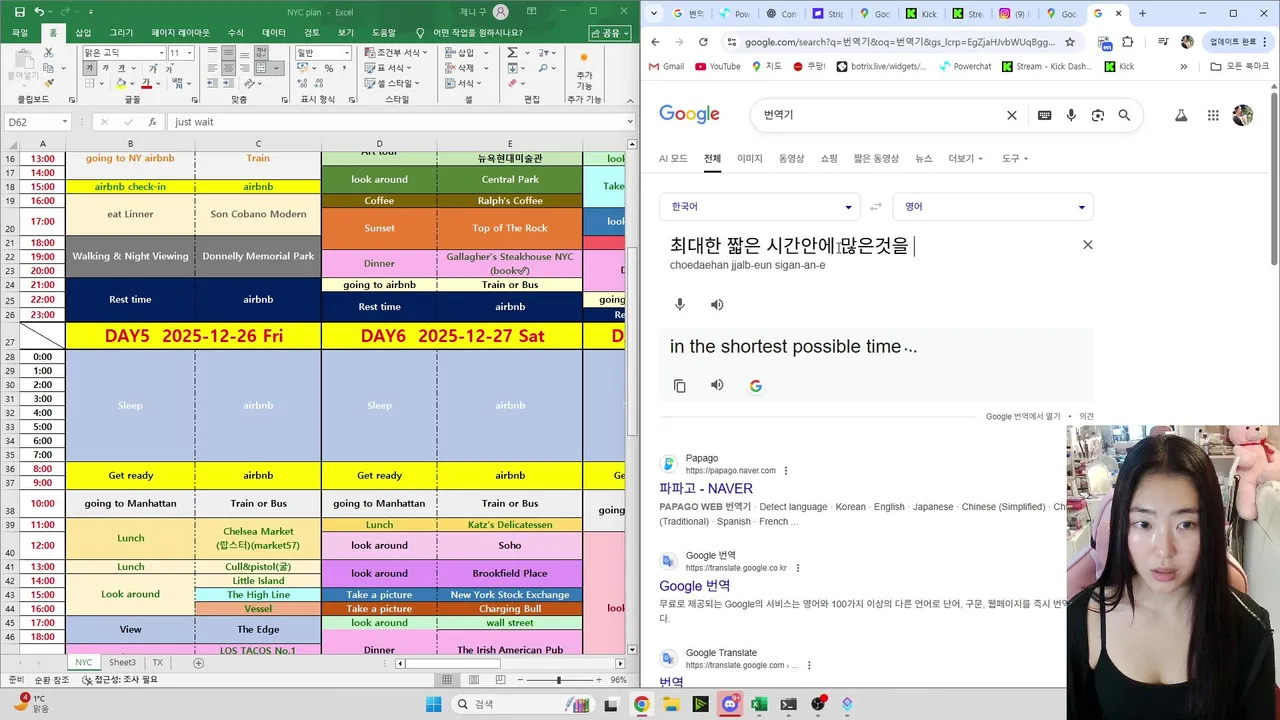The image size is (1280, 720).
Task: Toggle wrap text in Excel alignment group
Action: (x=261, y=52)
